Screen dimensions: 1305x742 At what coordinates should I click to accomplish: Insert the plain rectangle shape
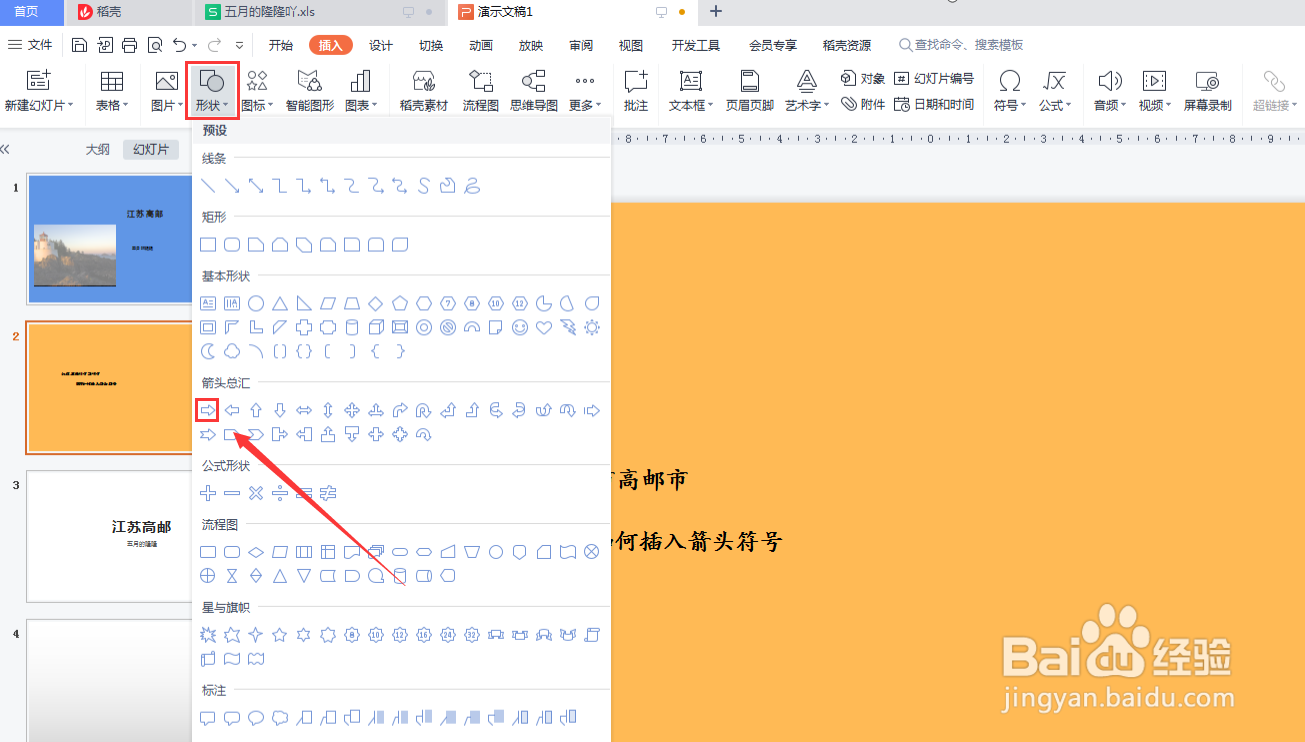point(208,244)
